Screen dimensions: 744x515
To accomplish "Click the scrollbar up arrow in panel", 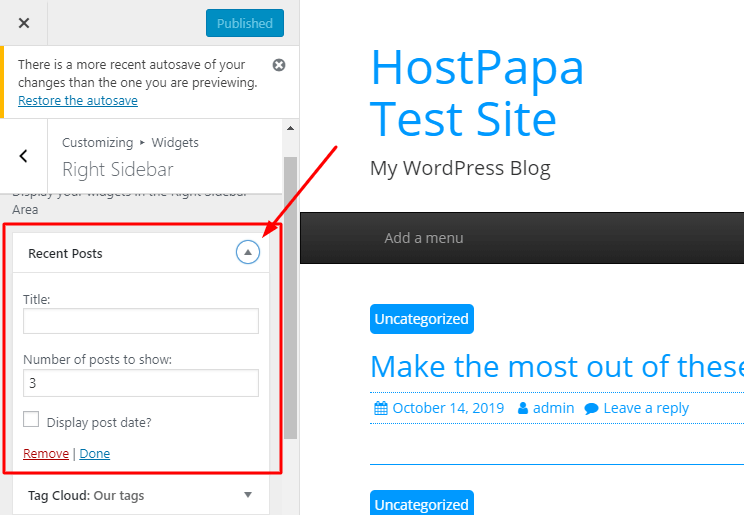I will coord(290,128).
